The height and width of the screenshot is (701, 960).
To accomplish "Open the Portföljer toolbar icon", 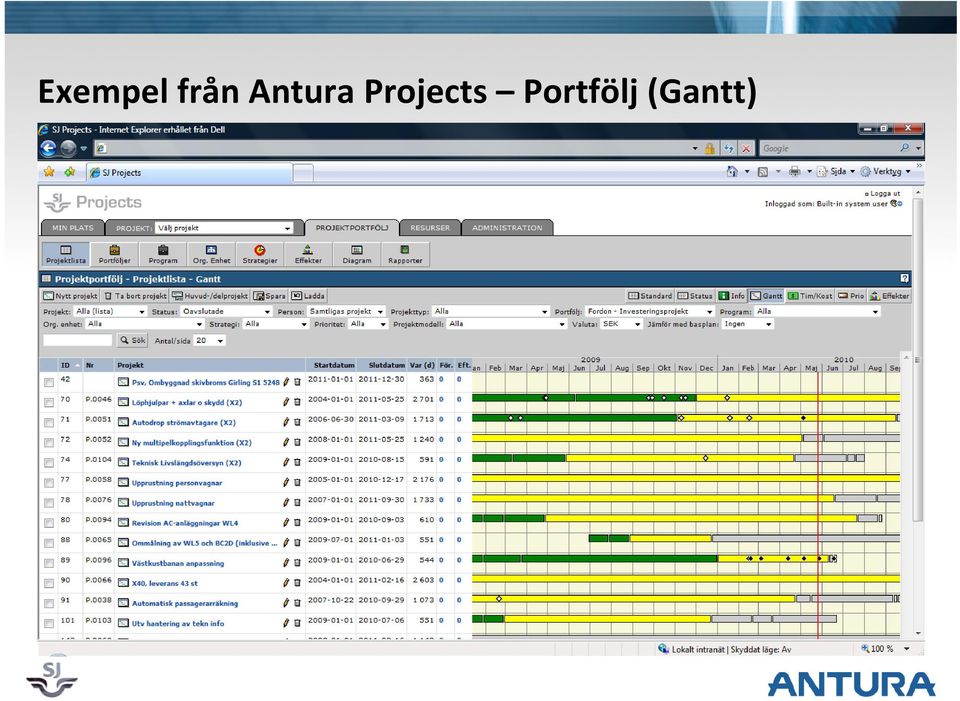I will click(x=114, y=254).
